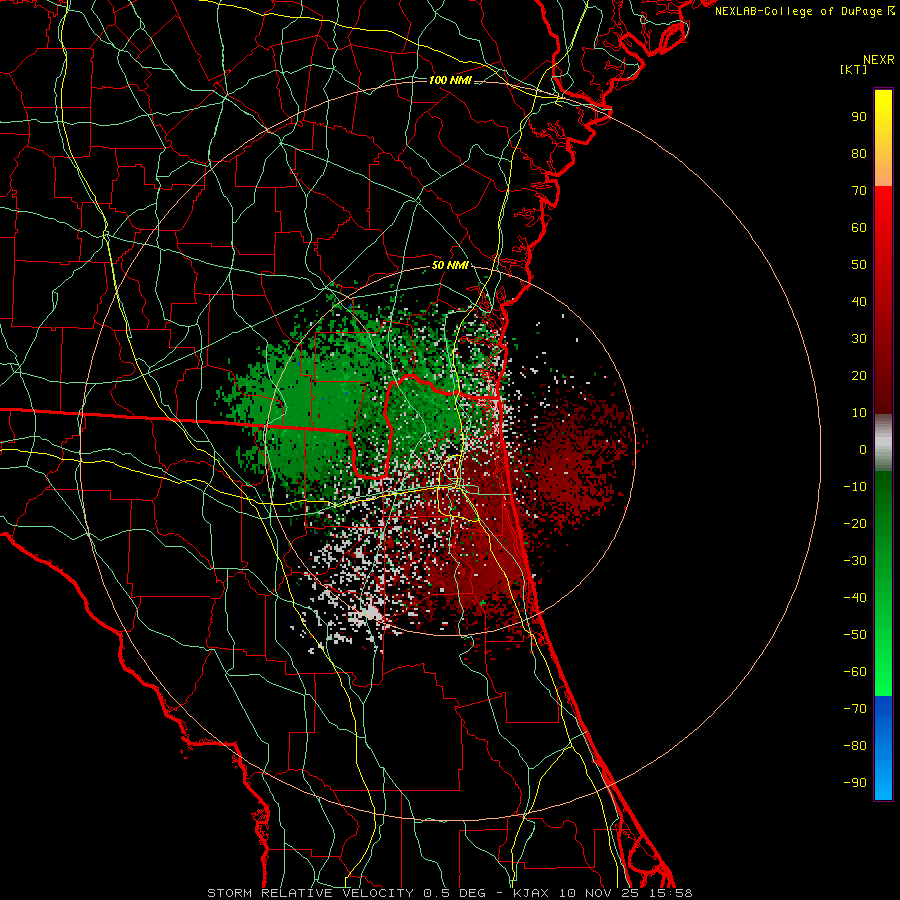Viewport: 900px width, 900px height.
Task: Click the positive 50 value on the scale
Action: (859, 265)
